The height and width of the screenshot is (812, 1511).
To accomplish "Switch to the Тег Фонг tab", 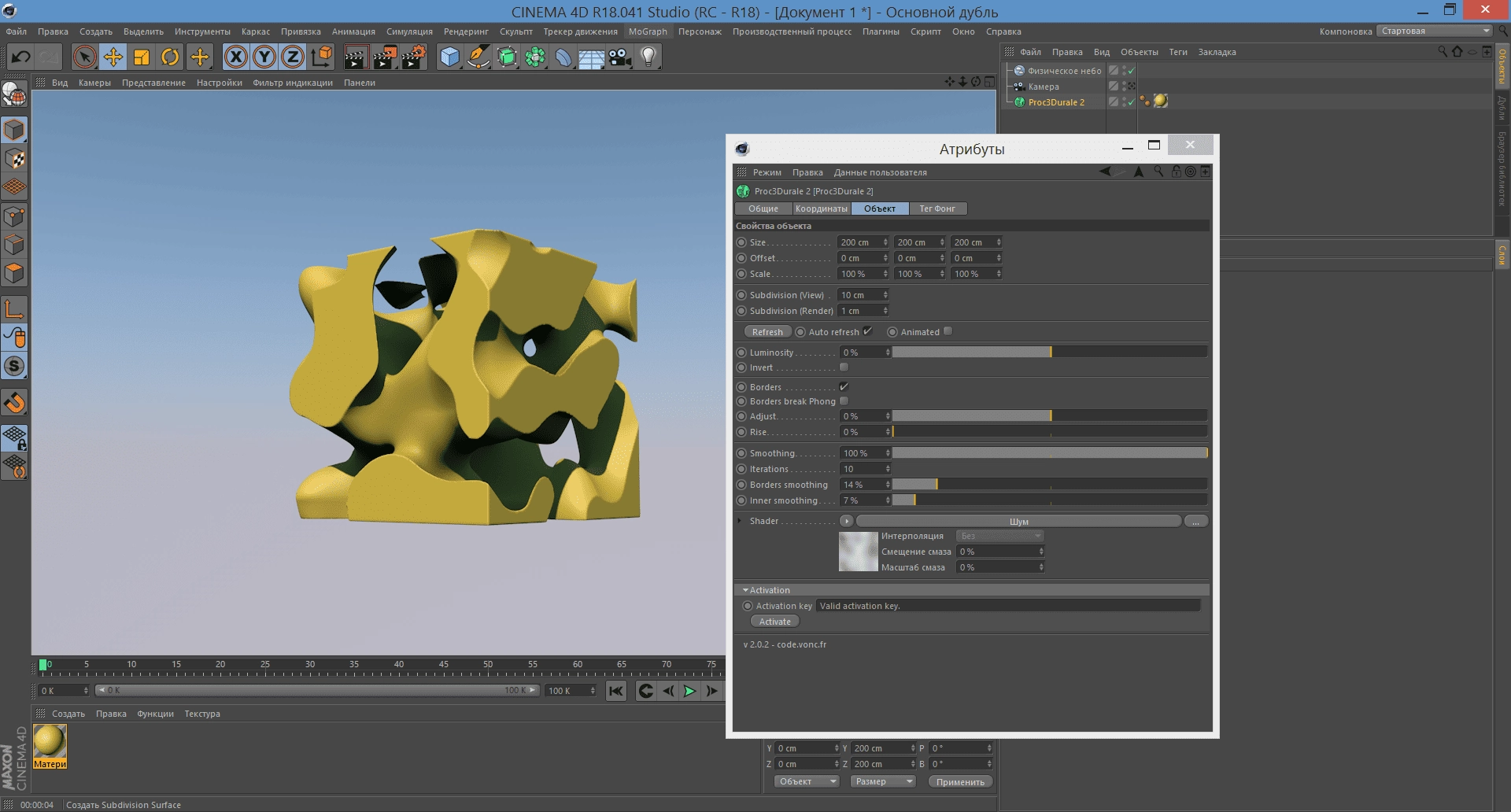I will (937, 209).
